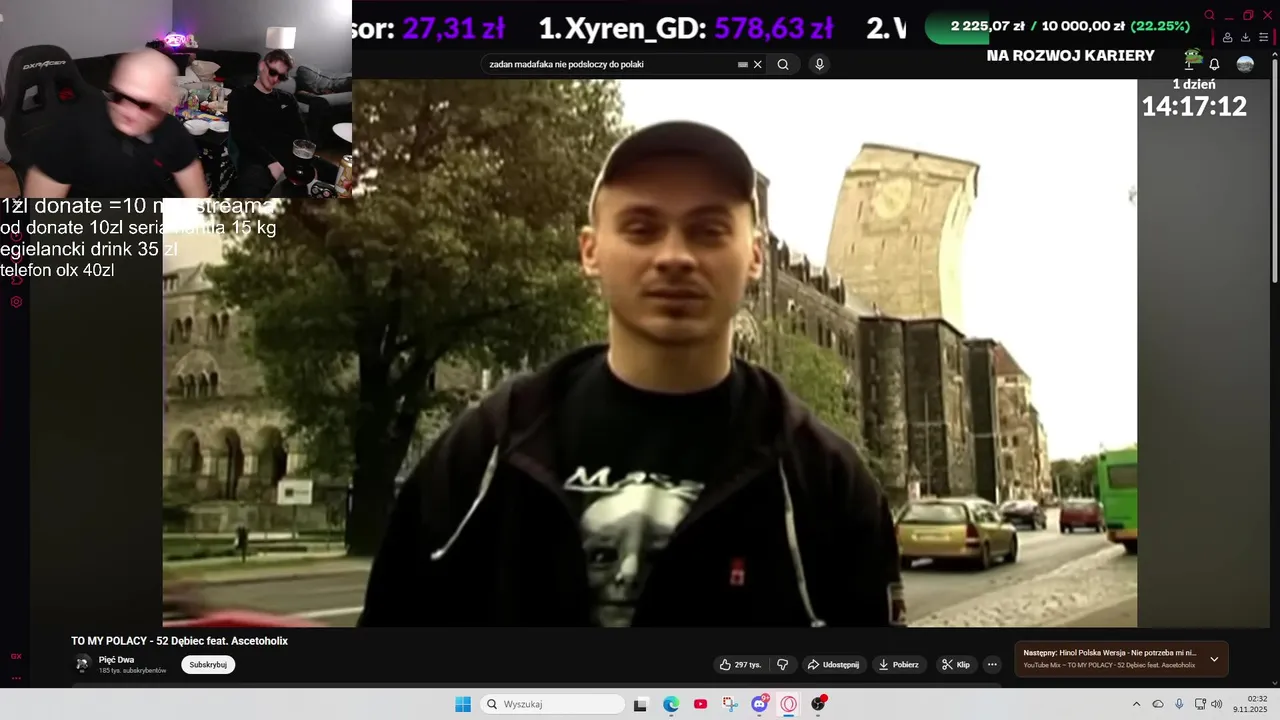Viewport: 1280px width, 720px height.
Task: Open the browser easy setup sliders icon
Action: click(x=1263, y=37)
